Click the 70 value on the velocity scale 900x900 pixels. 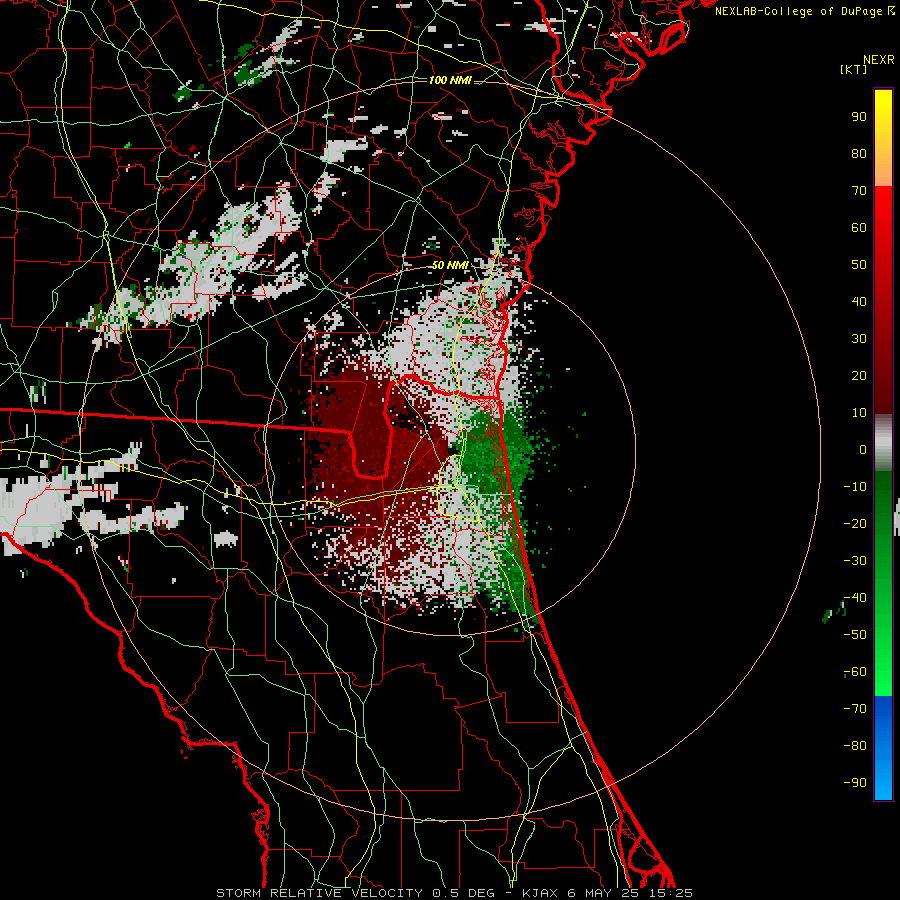click(859, 191)
